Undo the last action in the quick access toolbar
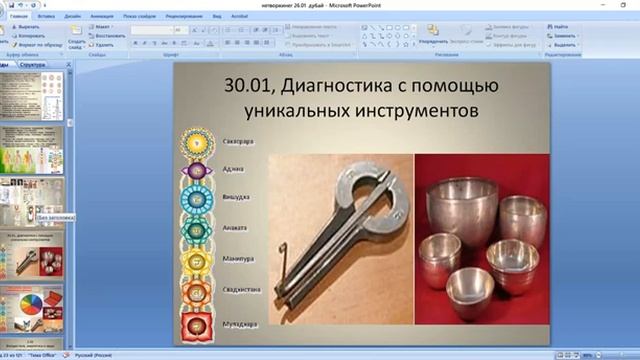The image size is (640, 360). (x=21, y=5)
